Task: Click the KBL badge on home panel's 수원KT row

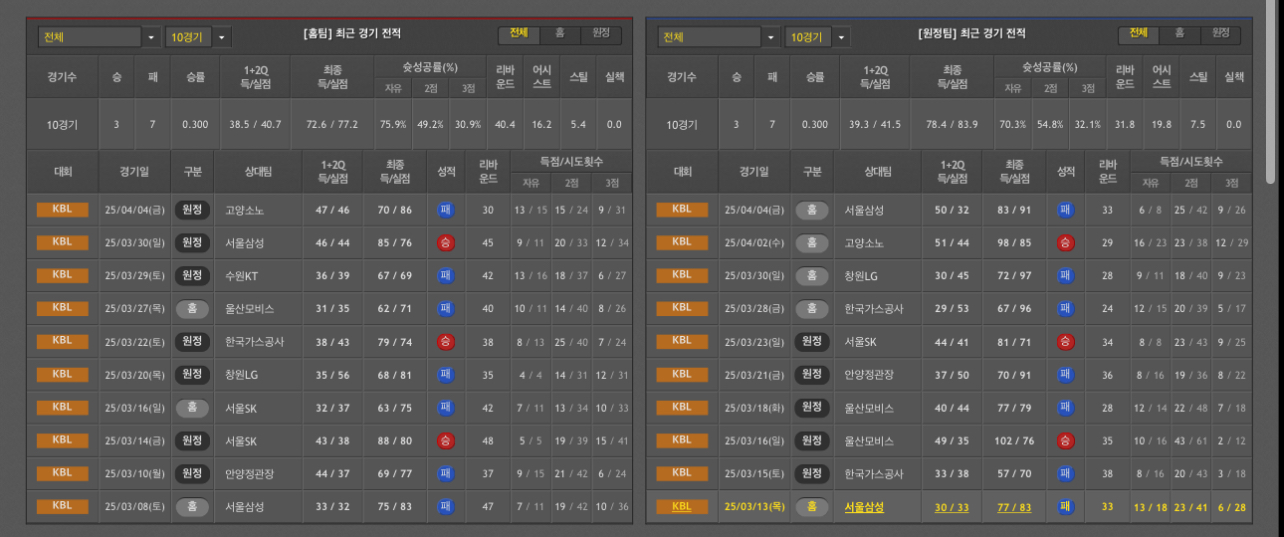Action: click(62, 275)
